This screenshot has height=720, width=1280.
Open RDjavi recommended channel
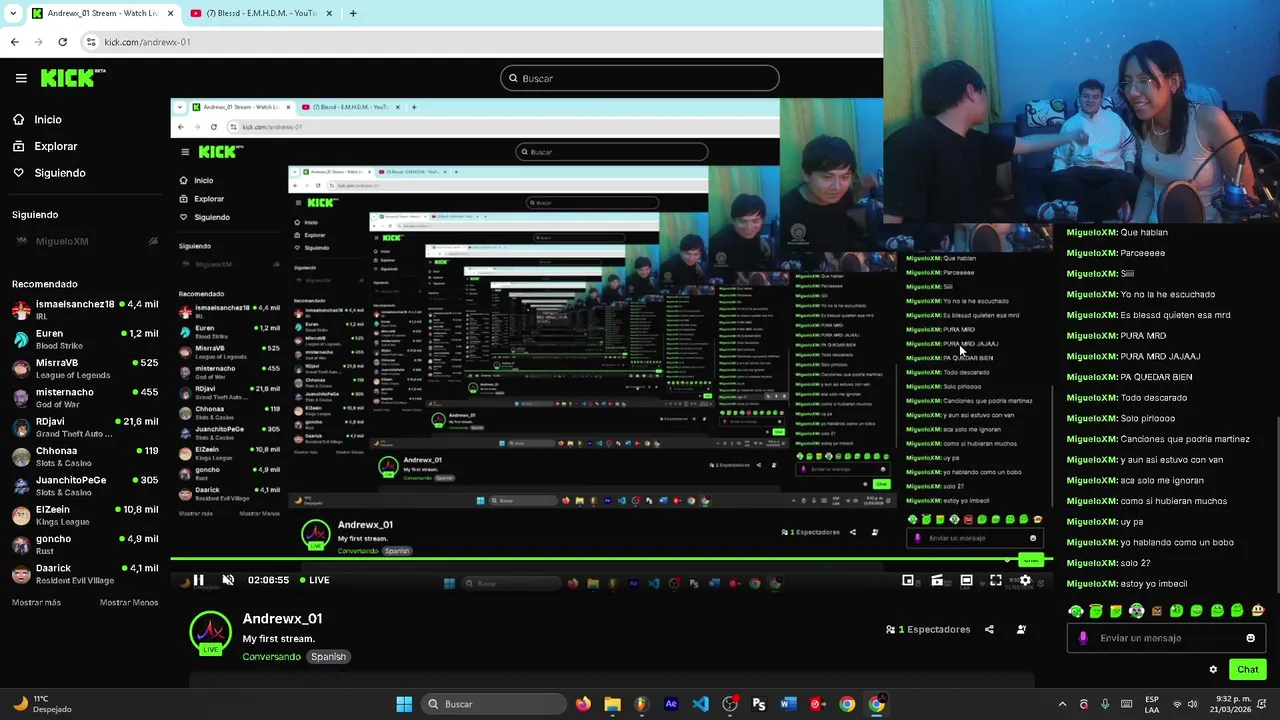[85, 427]
